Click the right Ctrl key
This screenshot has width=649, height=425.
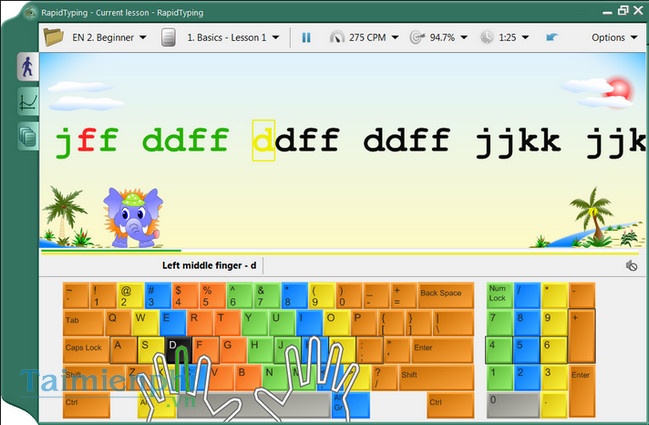point(450,405)
